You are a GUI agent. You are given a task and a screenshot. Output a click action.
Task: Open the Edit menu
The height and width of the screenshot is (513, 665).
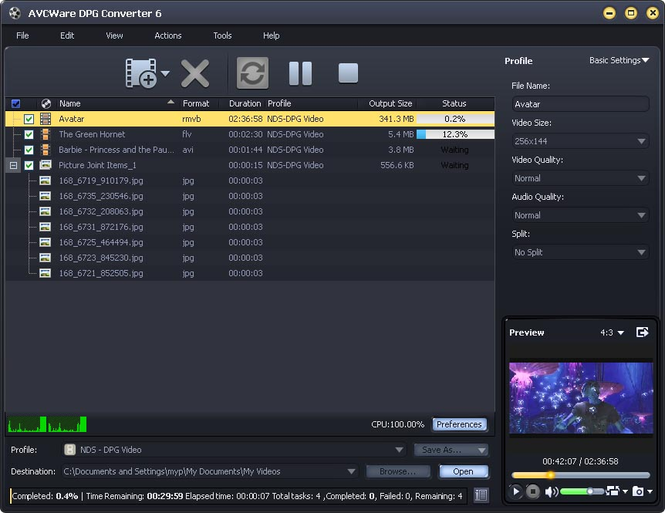pyautogui.click(x=67, y=36)
